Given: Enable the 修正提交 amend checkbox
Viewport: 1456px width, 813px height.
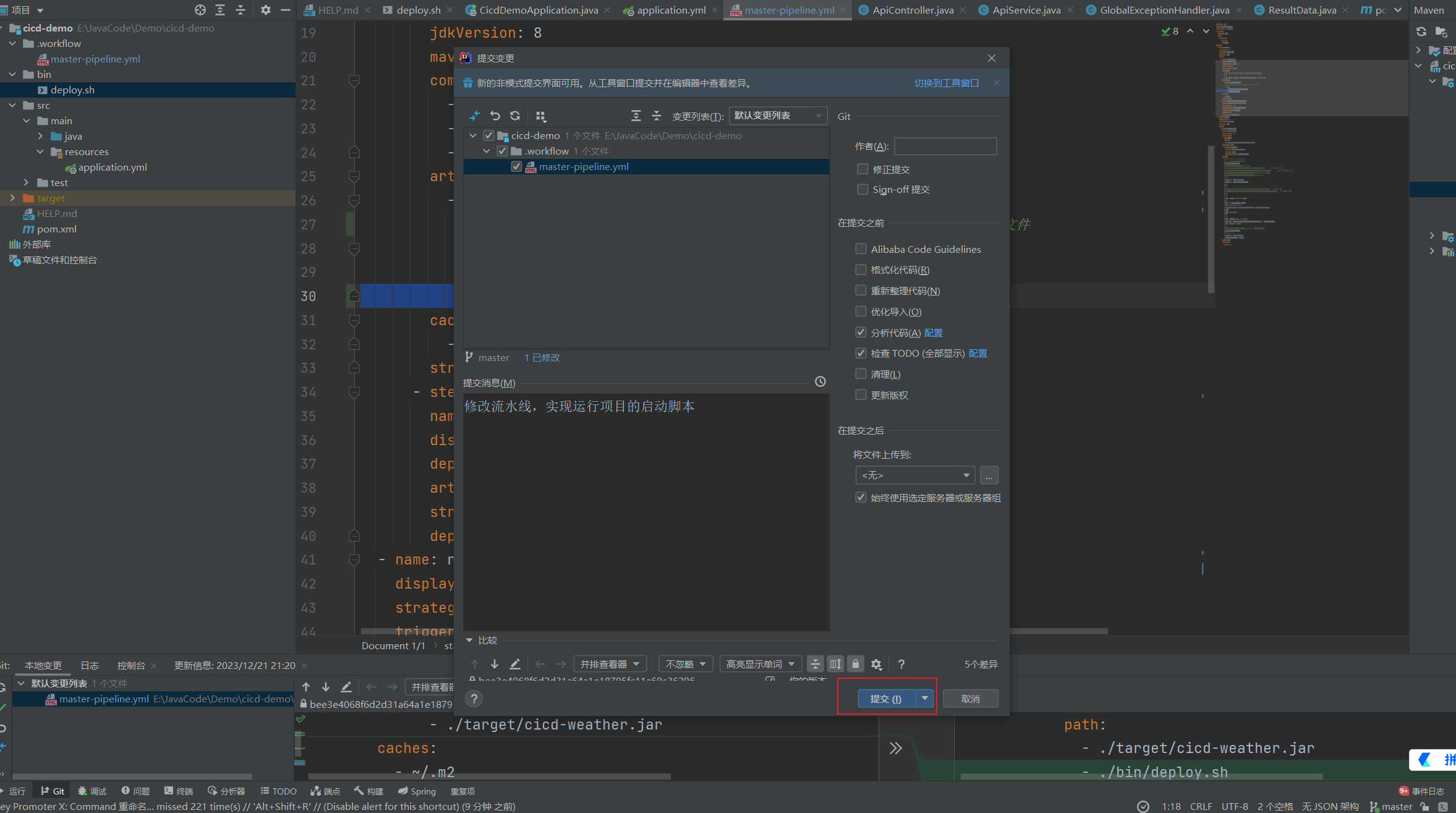Looking at the screenshot, I should pos(862,169).
